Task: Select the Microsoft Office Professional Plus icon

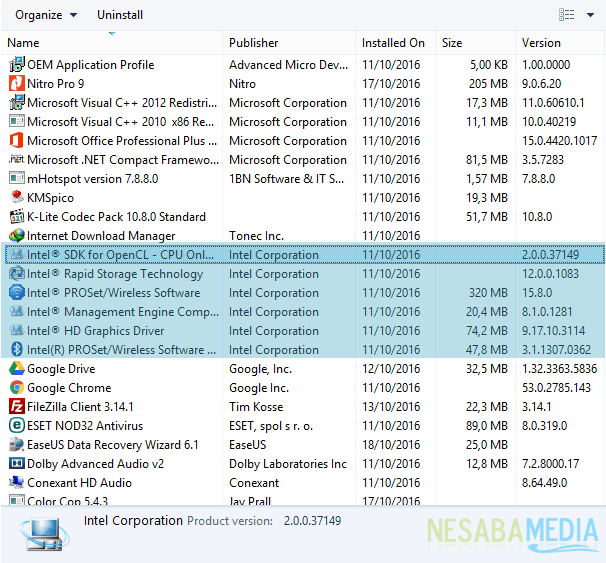Action: [17, 140]
